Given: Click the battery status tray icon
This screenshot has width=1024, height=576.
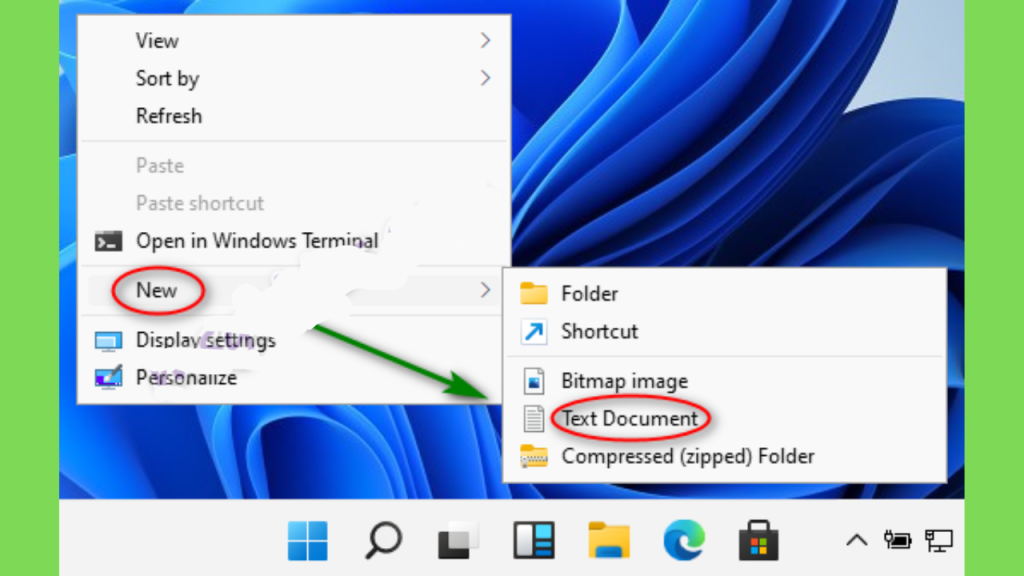Looking at the screenshot, I should pyautogui.click(x=898, y=541).
